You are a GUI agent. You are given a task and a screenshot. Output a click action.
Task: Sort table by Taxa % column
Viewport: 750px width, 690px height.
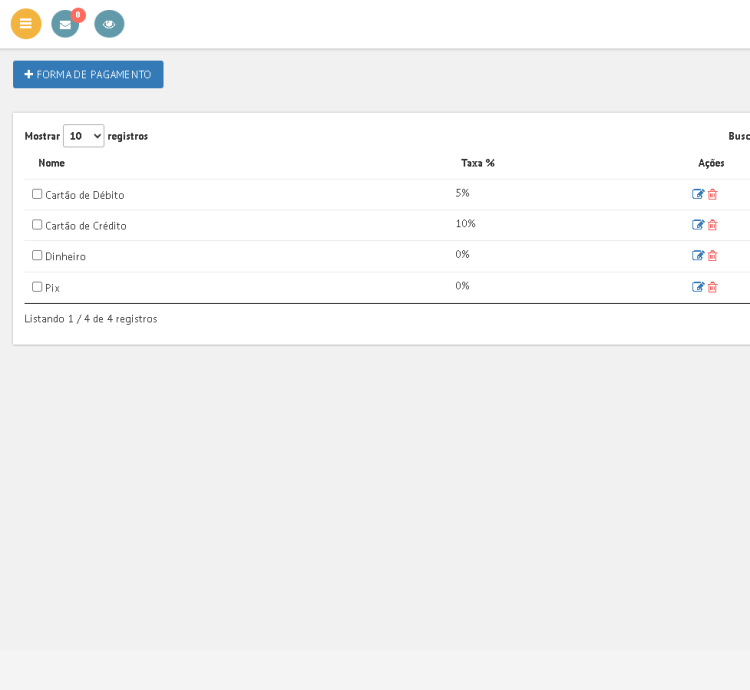tap(478, 163)
